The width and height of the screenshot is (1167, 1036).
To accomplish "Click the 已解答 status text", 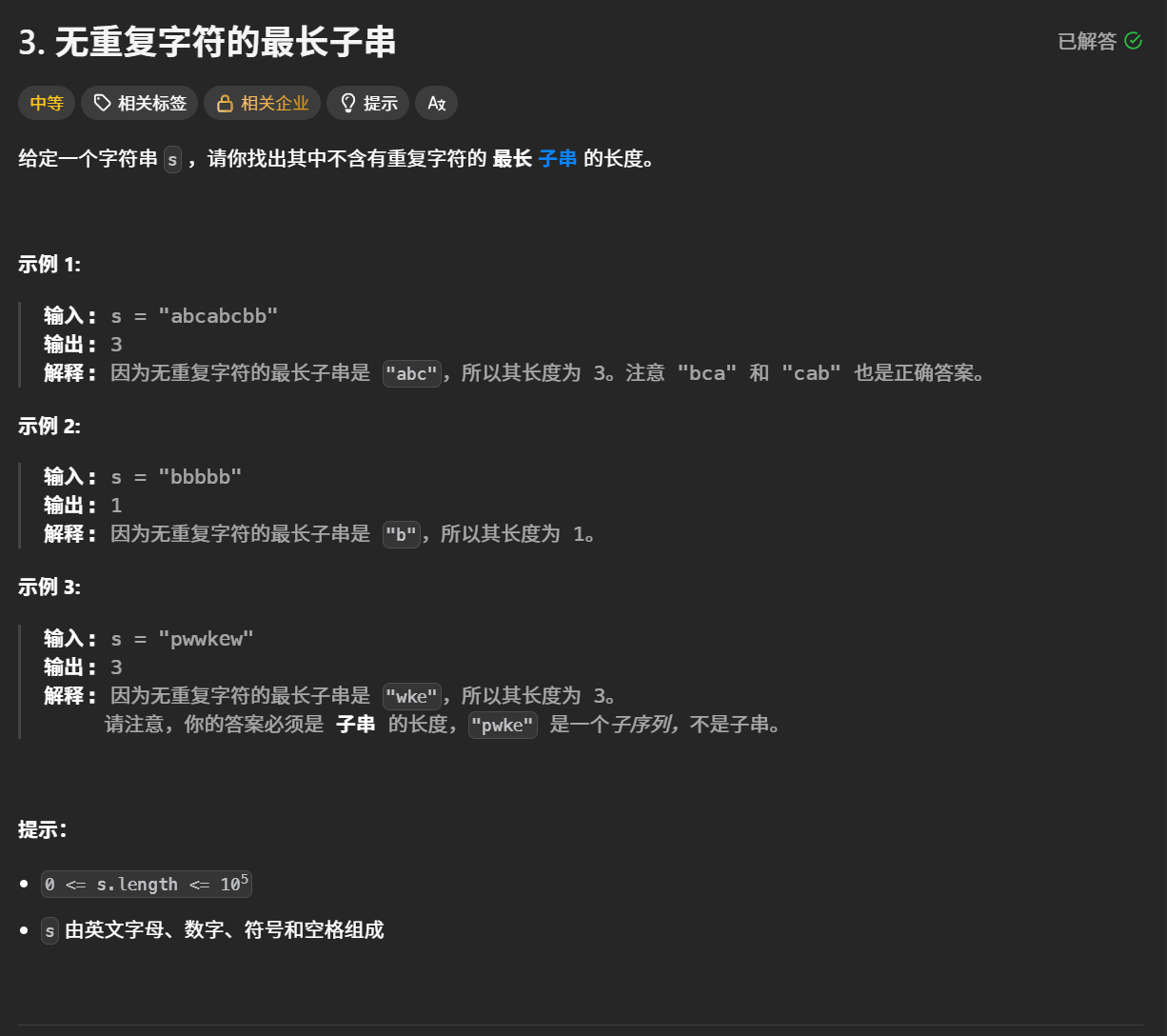I will point(1087,41).
